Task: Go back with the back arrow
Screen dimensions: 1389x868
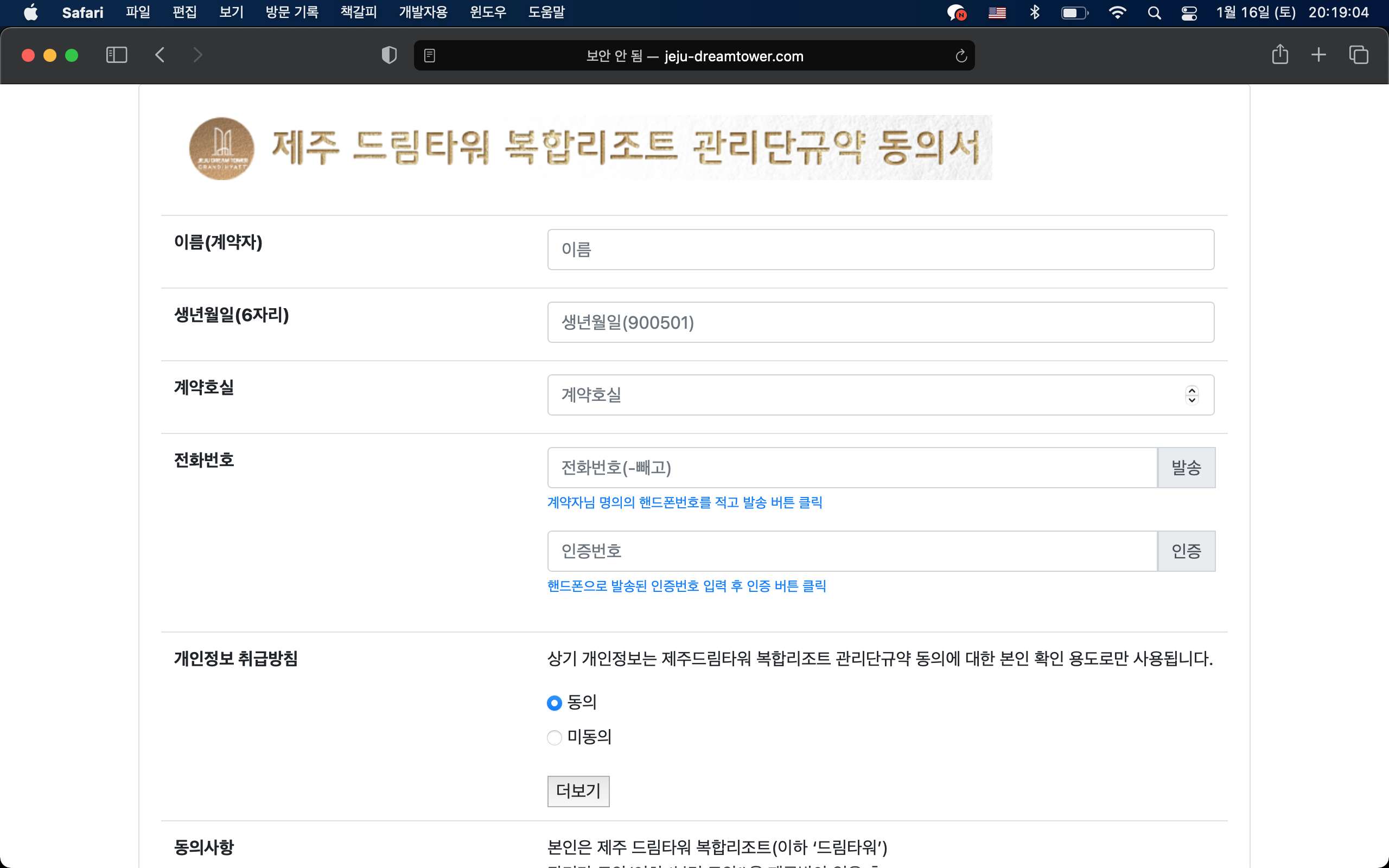Action: (x=160, y=55)
